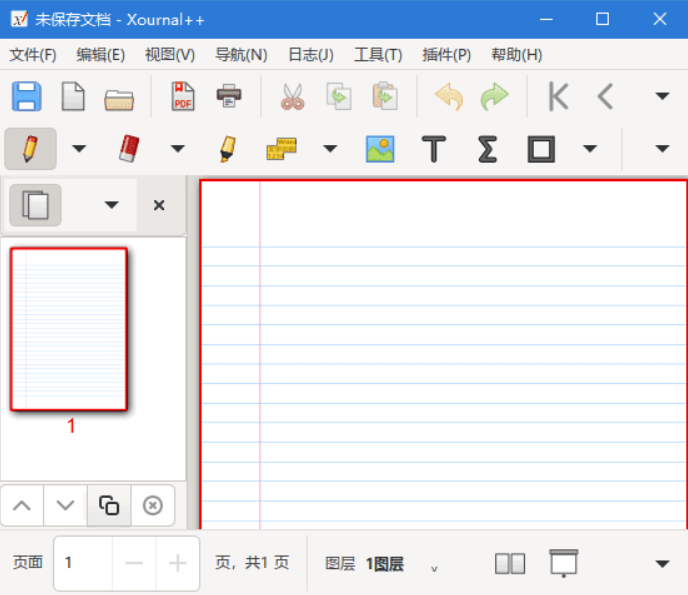The width and height of the screenshot is (688, 595).
Task: Open the shape tool dropdown arrow
Action: [x=590, y=149]
